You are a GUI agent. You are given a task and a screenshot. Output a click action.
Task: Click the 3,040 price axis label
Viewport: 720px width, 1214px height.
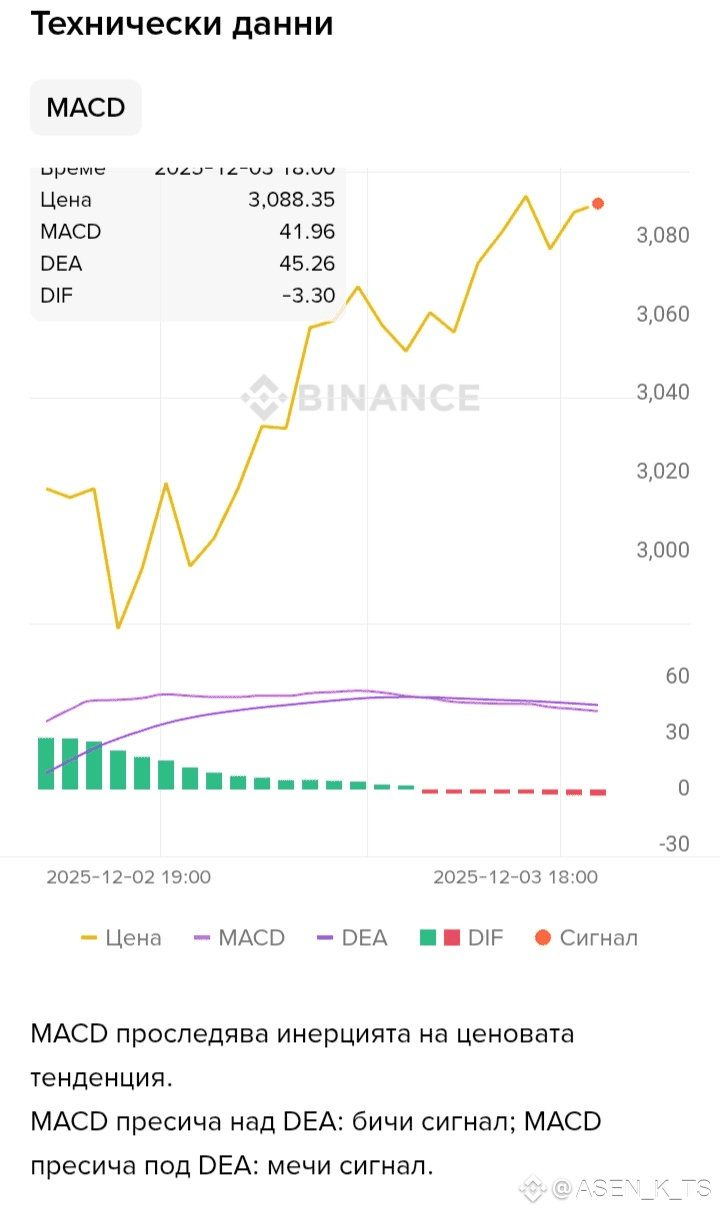[662, 392]
